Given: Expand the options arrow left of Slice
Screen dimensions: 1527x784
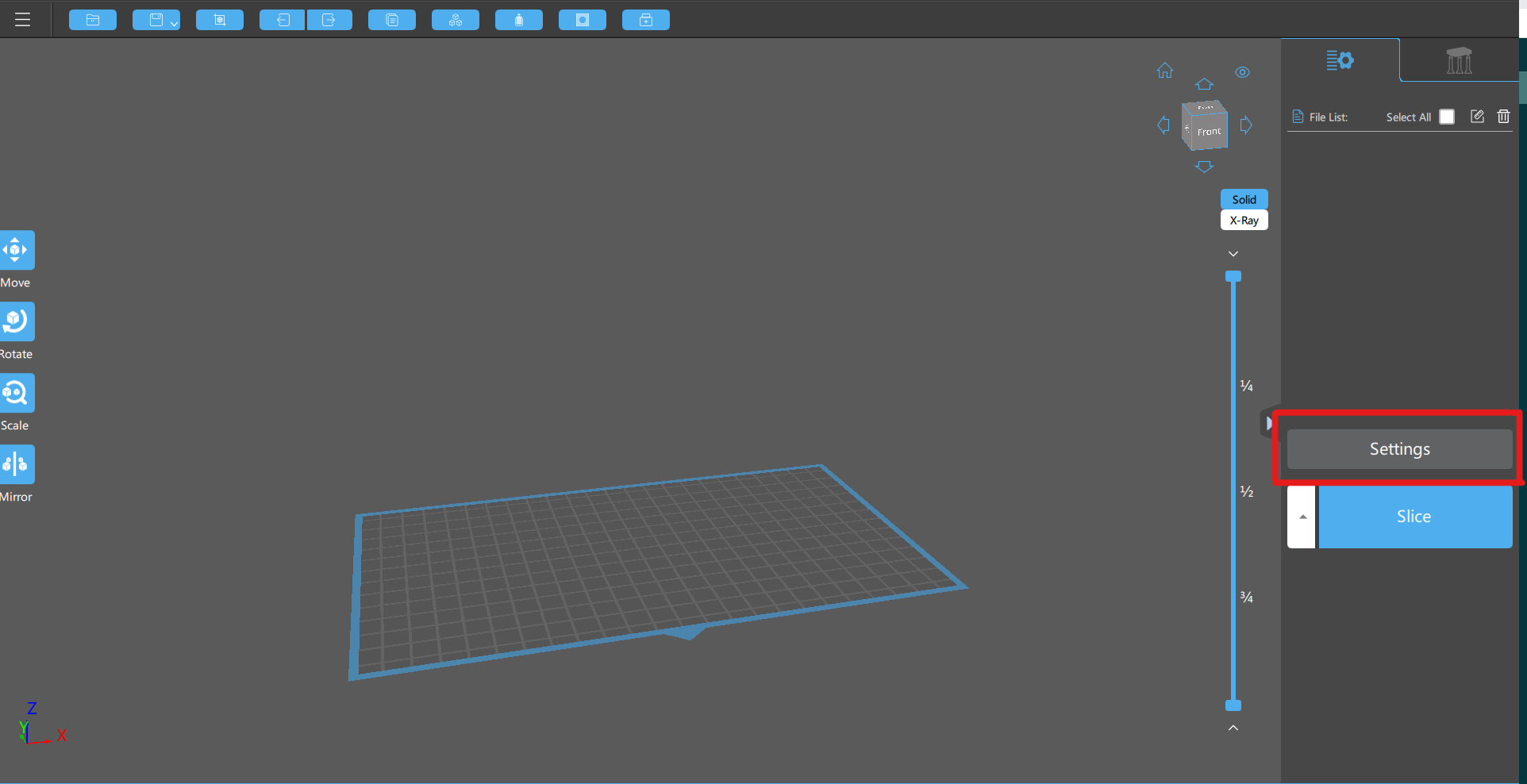Looking at the screenshot, I should click(1302, 517).
